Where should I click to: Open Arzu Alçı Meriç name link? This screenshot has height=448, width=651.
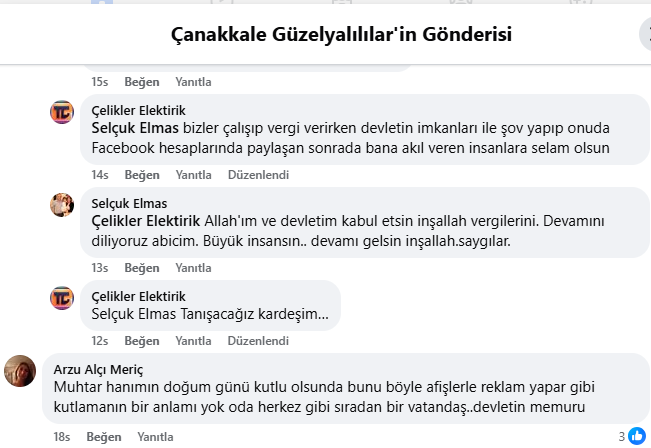coord(98,370)
